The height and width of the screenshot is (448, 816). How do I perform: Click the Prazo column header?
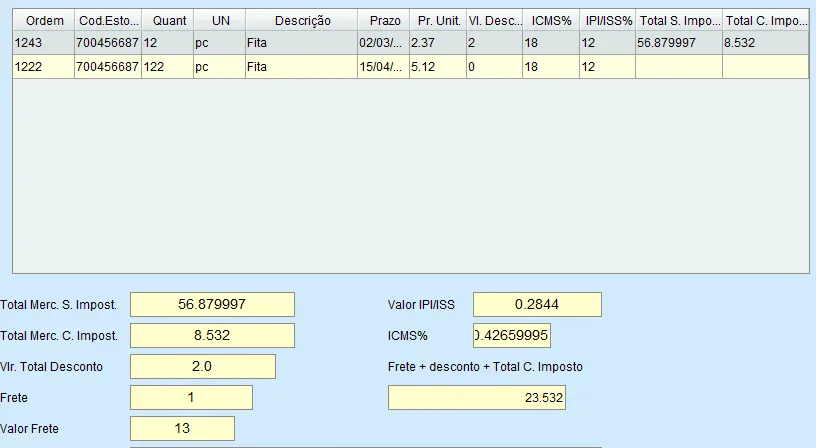(384, 21)
